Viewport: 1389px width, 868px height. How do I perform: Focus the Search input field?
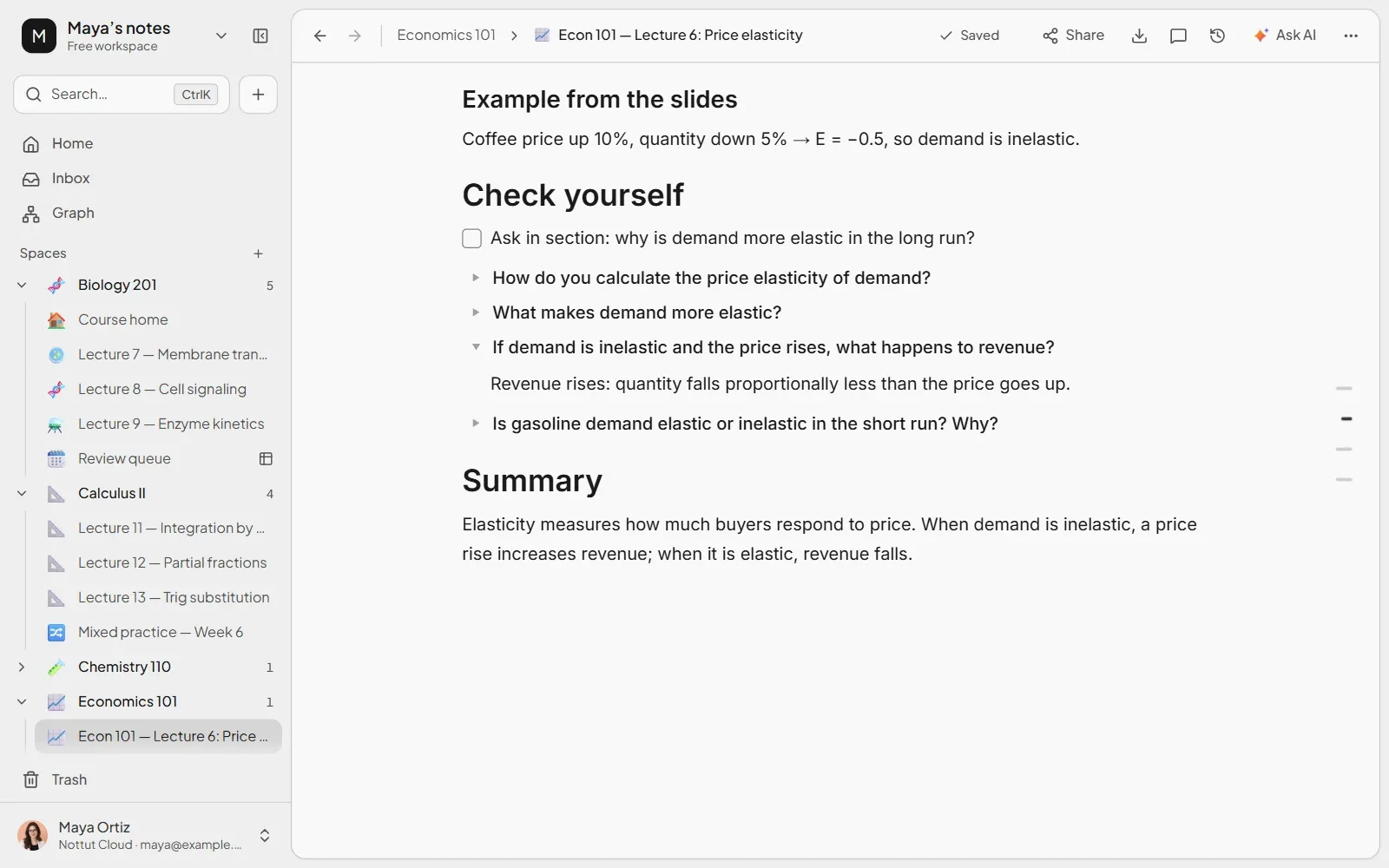pos(122,95)
